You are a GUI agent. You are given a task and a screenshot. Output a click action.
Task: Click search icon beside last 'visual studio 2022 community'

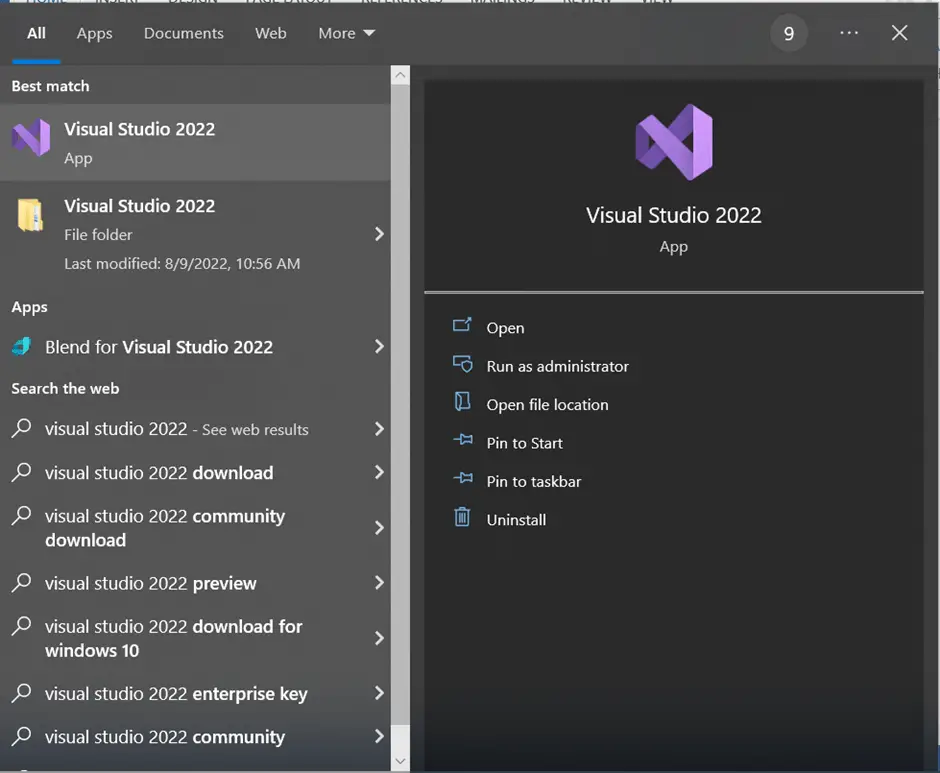pos(22,736)
